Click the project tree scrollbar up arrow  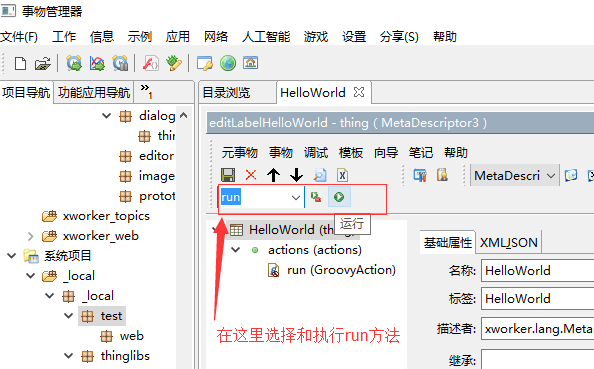point(184,115)
